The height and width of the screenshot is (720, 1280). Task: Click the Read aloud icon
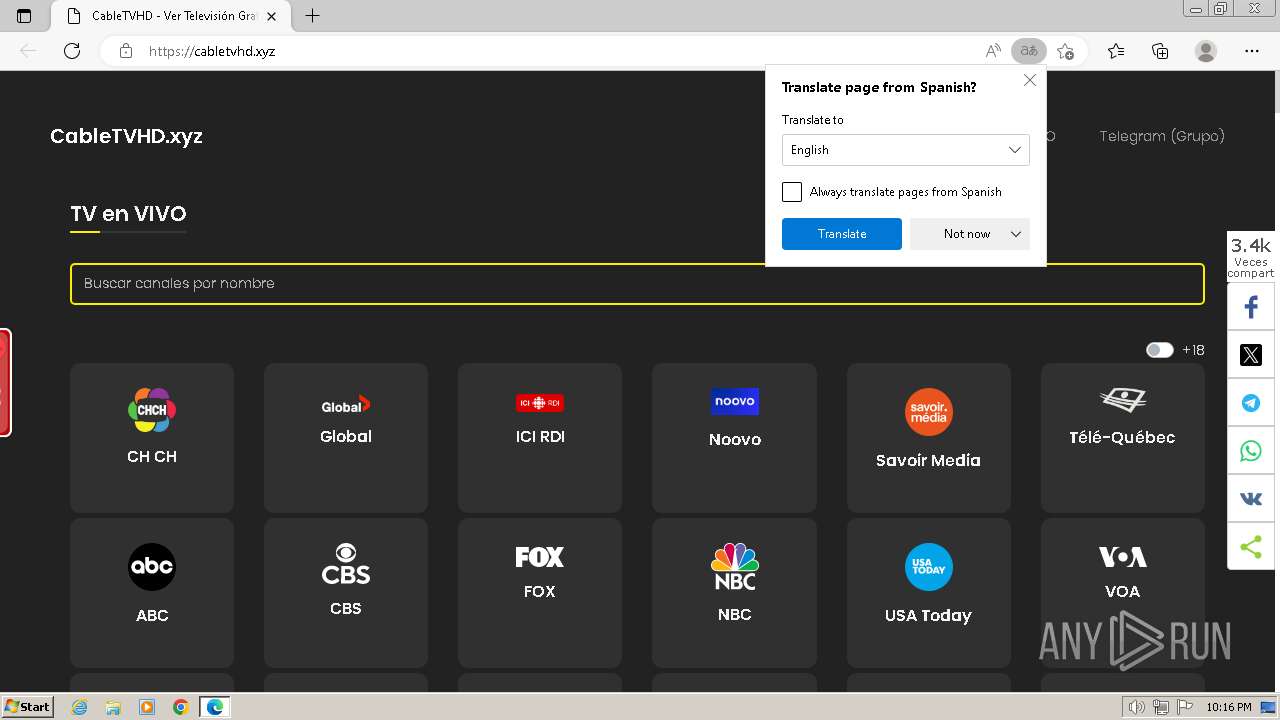993,51
